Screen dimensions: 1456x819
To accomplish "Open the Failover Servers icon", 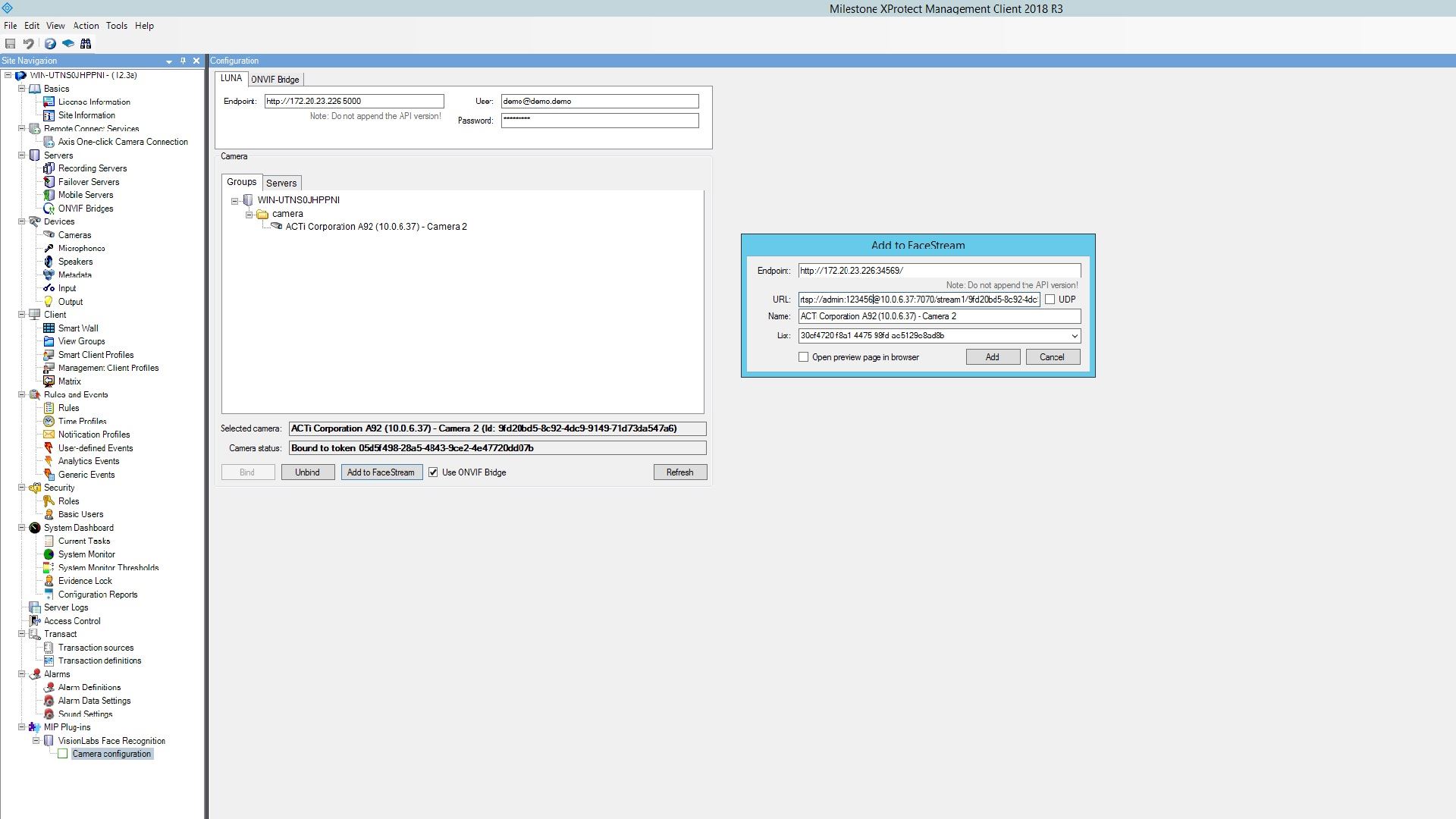I will coord(49,182).
